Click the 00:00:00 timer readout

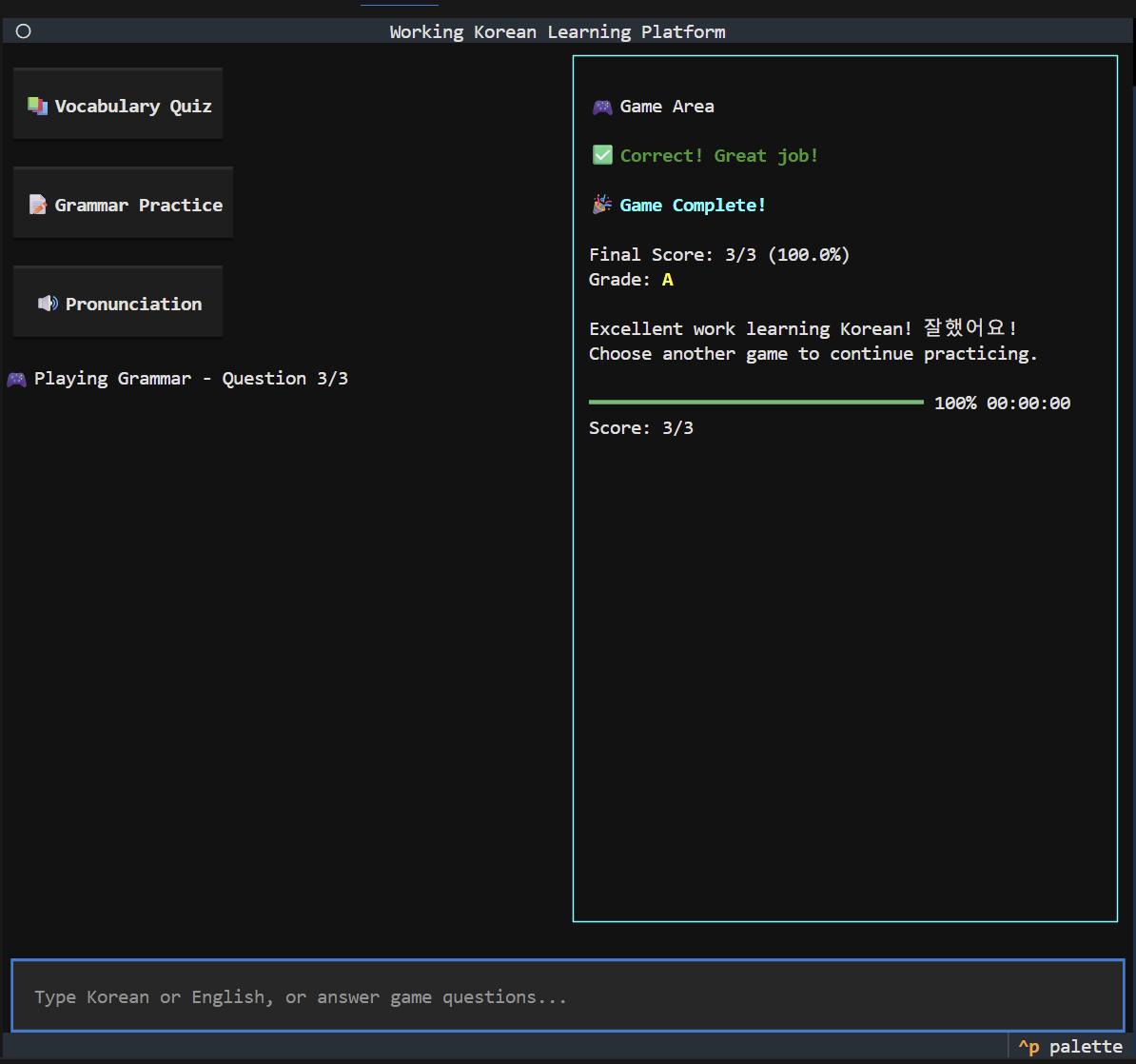(1028, 404)
